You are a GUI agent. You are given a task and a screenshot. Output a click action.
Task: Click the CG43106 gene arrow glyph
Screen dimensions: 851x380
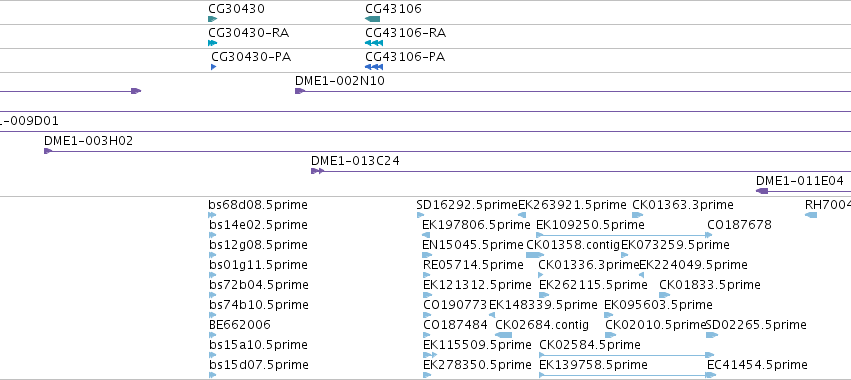[373, 19]
